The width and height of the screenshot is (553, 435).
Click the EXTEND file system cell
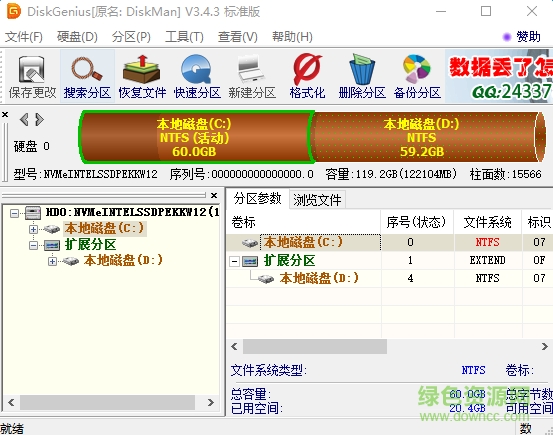point(487,260)
